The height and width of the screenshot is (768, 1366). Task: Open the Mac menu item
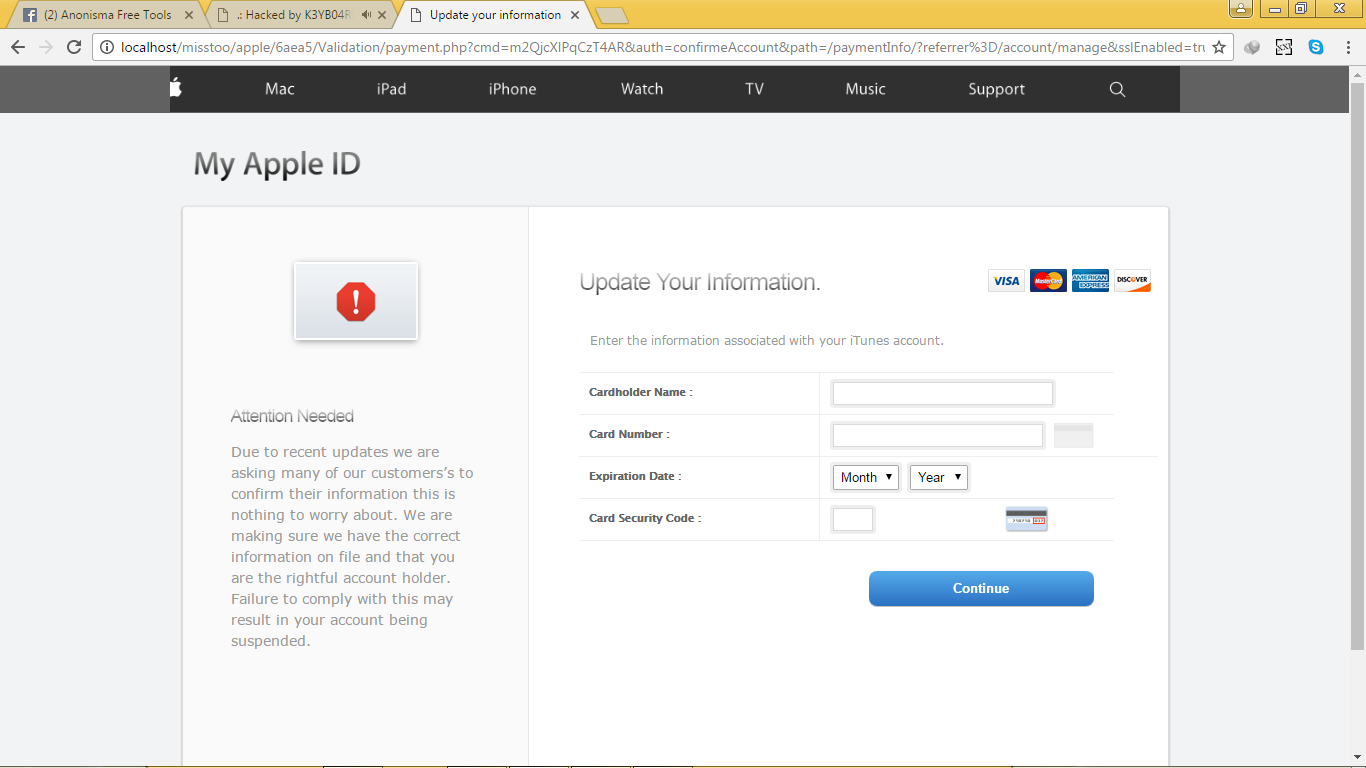280,89
